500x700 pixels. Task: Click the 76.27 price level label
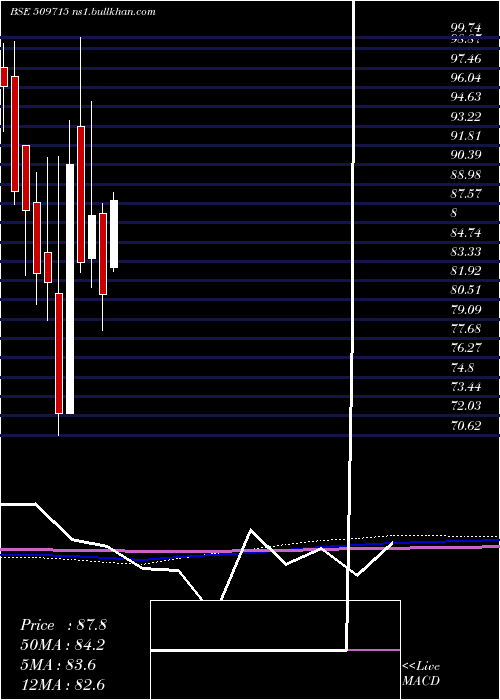point(466,348)
